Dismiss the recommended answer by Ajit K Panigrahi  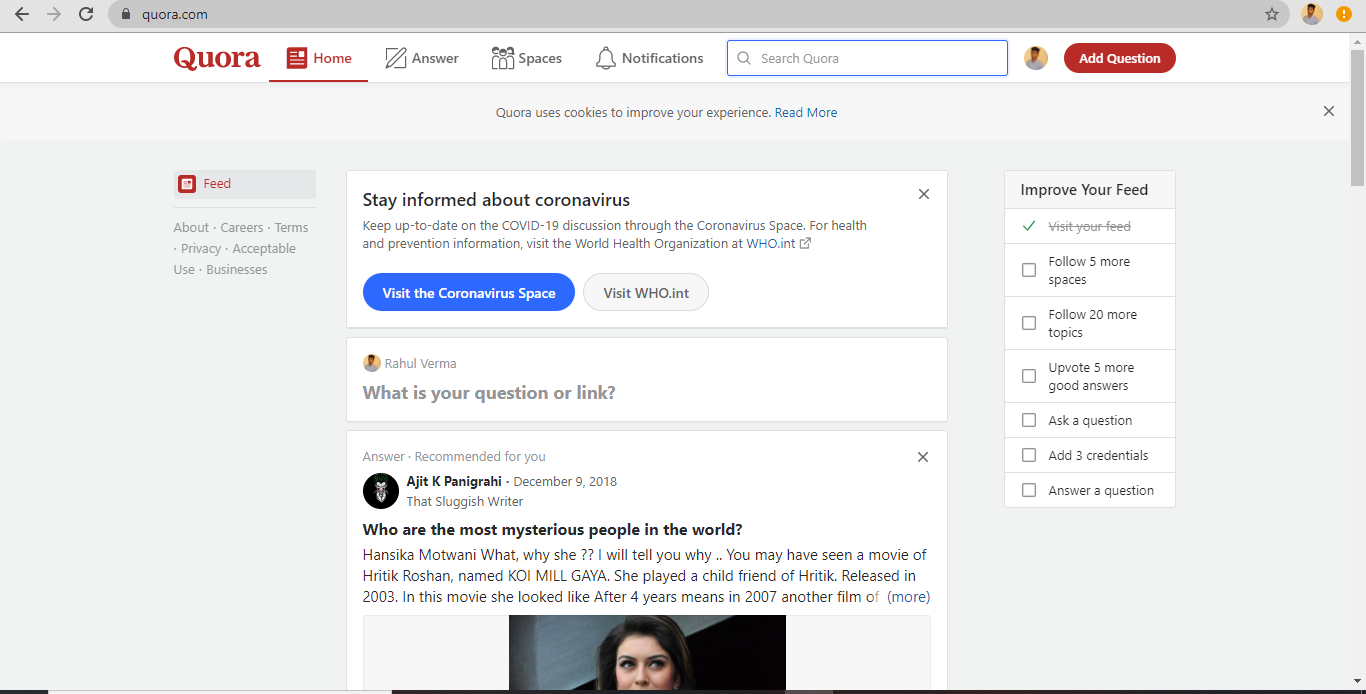[923, 457]
